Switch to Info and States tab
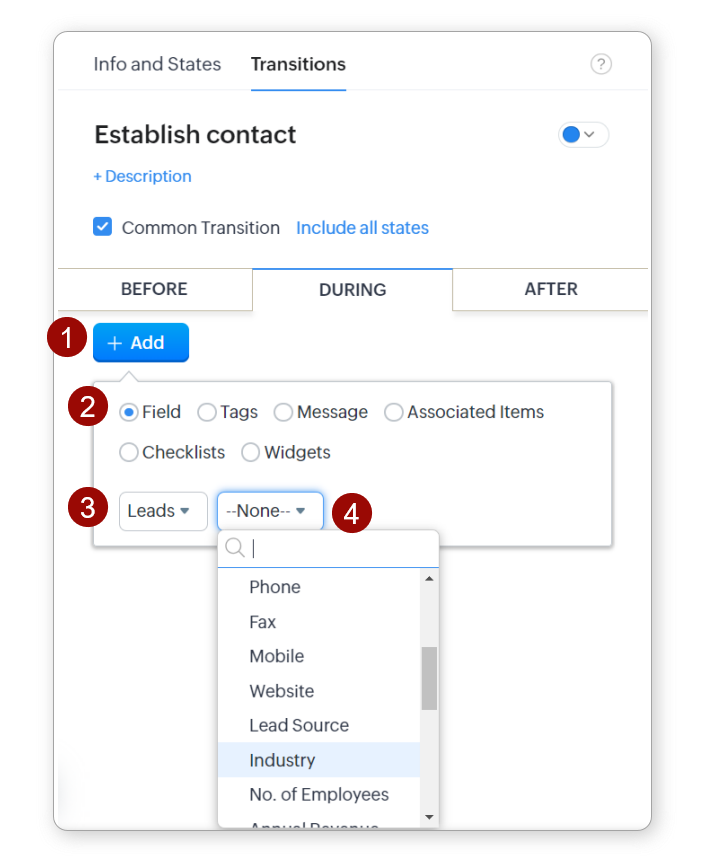704x863 pixels. 157,64
